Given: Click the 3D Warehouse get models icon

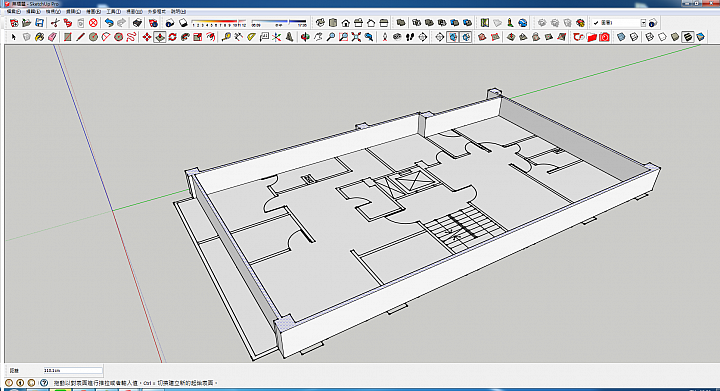Looking at the screenshot, I should [x=542, y=22].
